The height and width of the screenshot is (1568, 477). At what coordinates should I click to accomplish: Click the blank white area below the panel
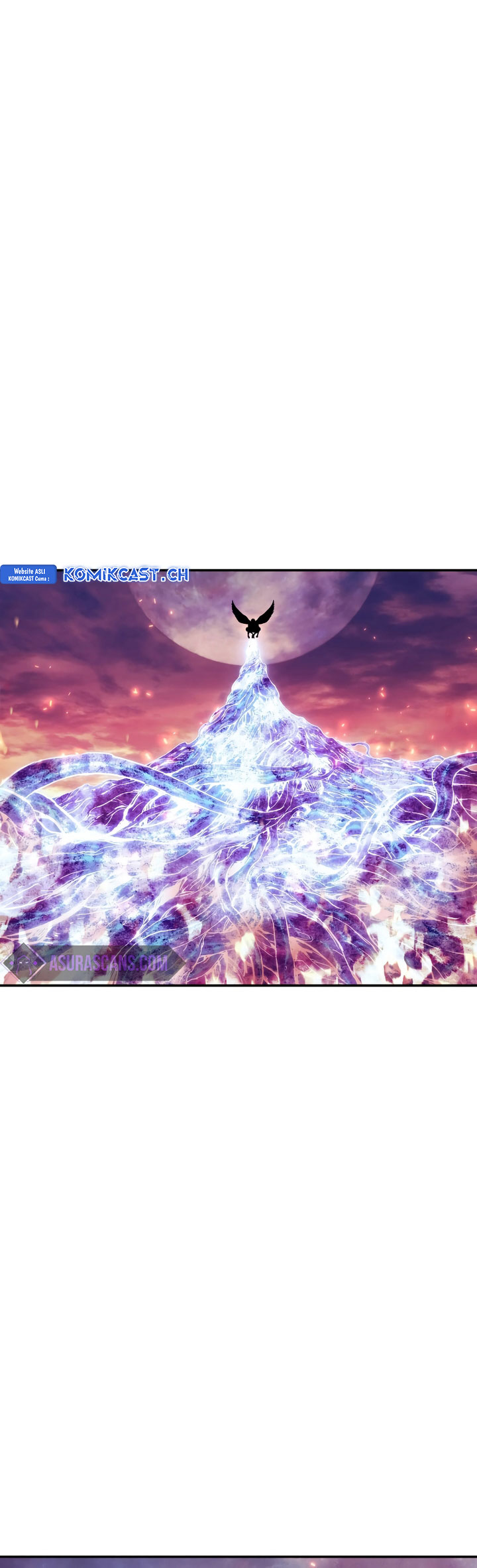pyautogui.click(x=238, y=1260)
